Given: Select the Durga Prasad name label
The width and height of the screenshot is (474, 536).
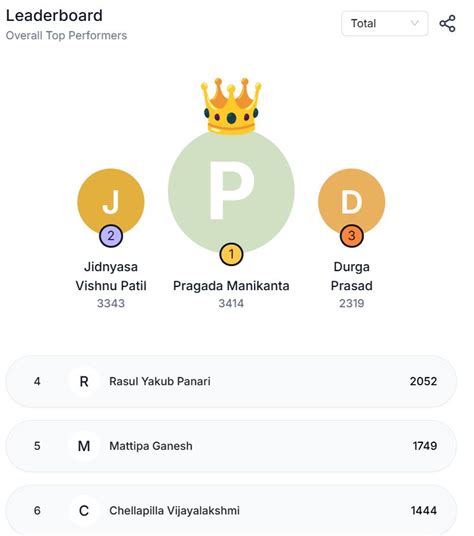Looking at the screenshot, I should [x=352, y=276].
